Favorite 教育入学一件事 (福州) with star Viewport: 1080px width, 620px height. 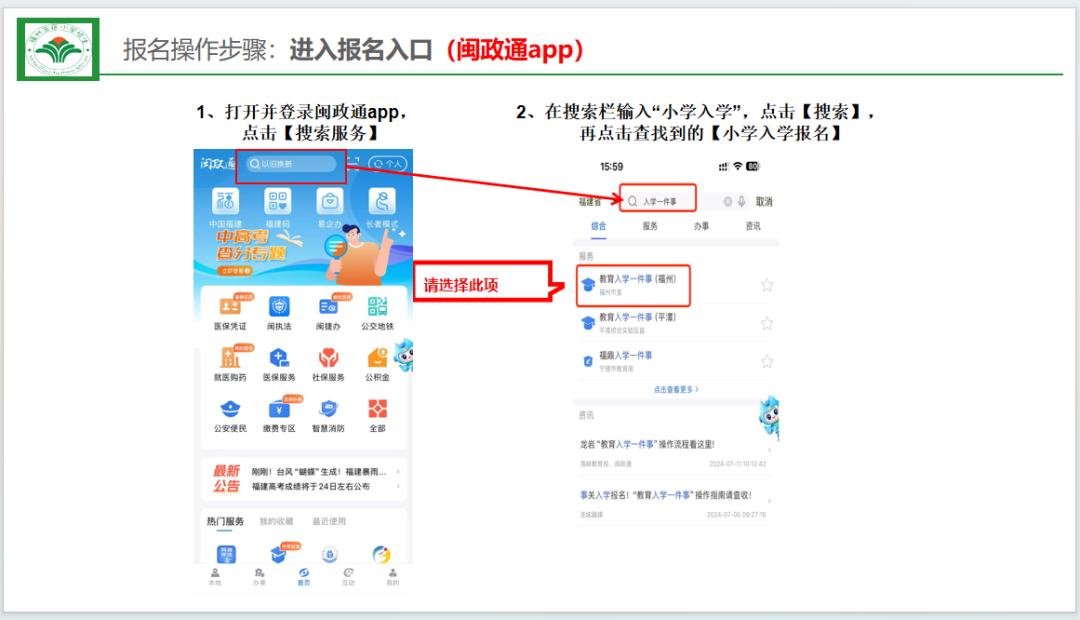(x=767, y=285)
